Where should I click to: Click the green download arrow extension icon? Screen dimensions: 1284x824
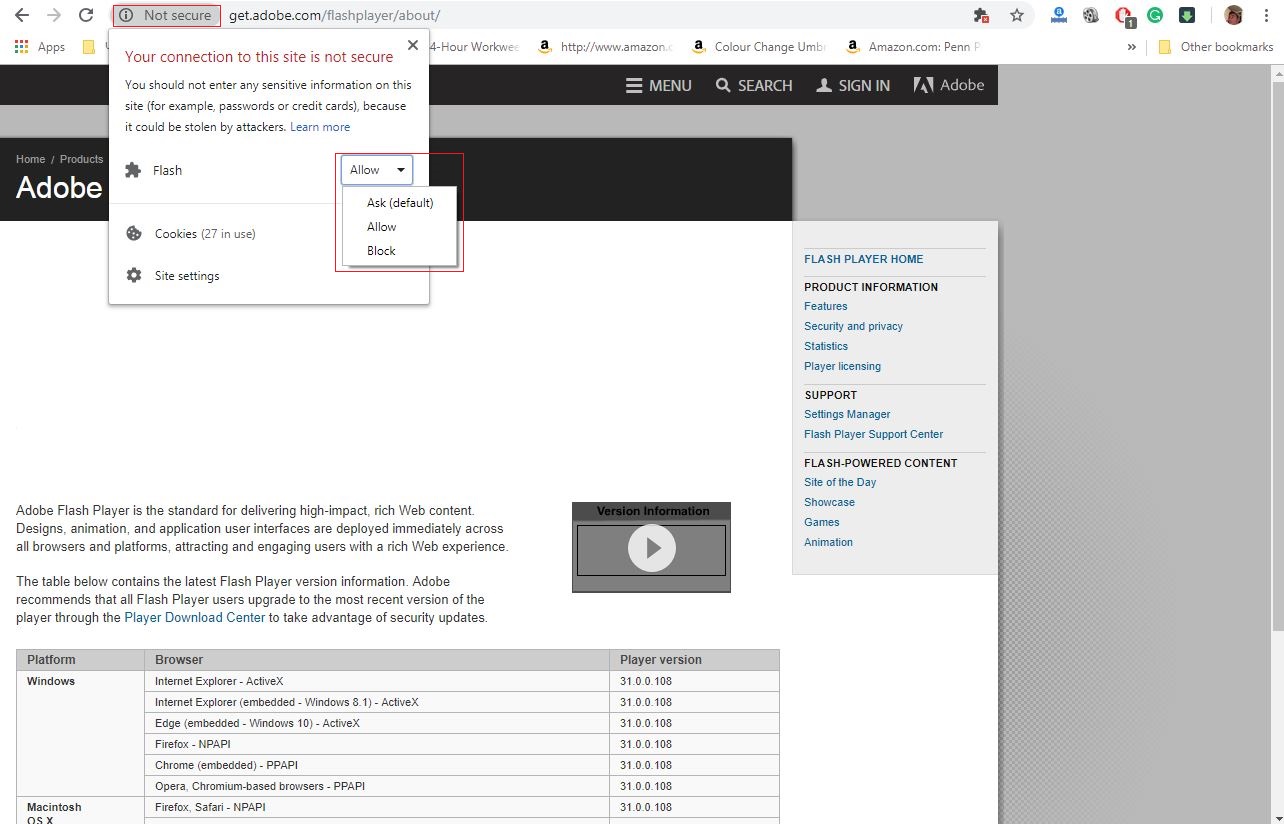click(1187, 15)
